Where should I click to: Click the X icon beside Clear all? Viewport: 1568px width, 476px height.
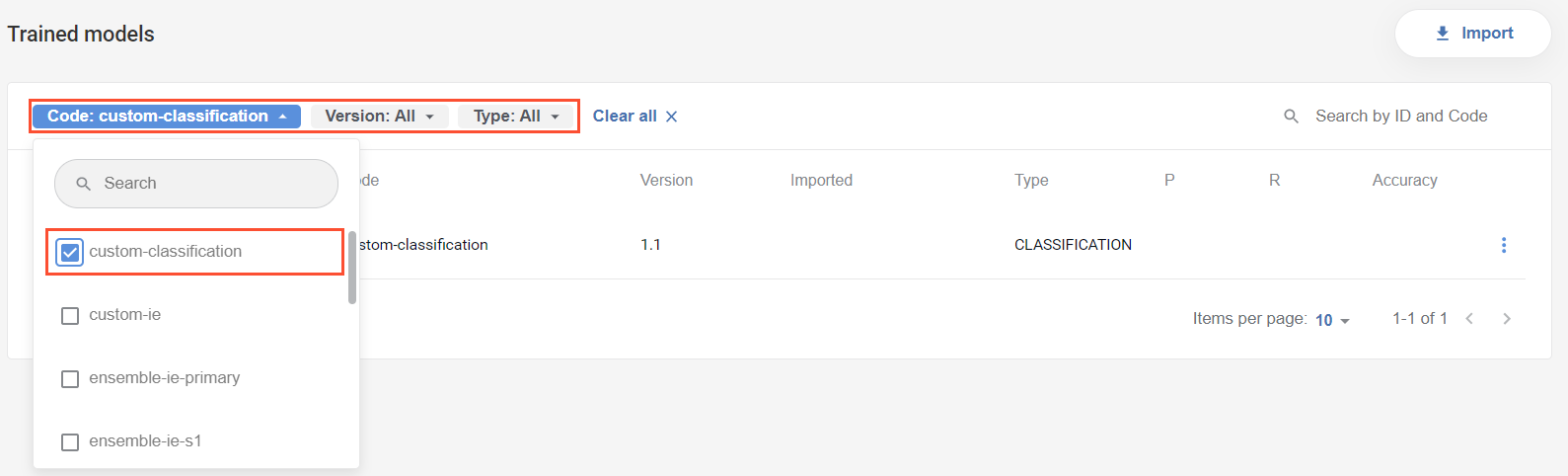point(672,117)
